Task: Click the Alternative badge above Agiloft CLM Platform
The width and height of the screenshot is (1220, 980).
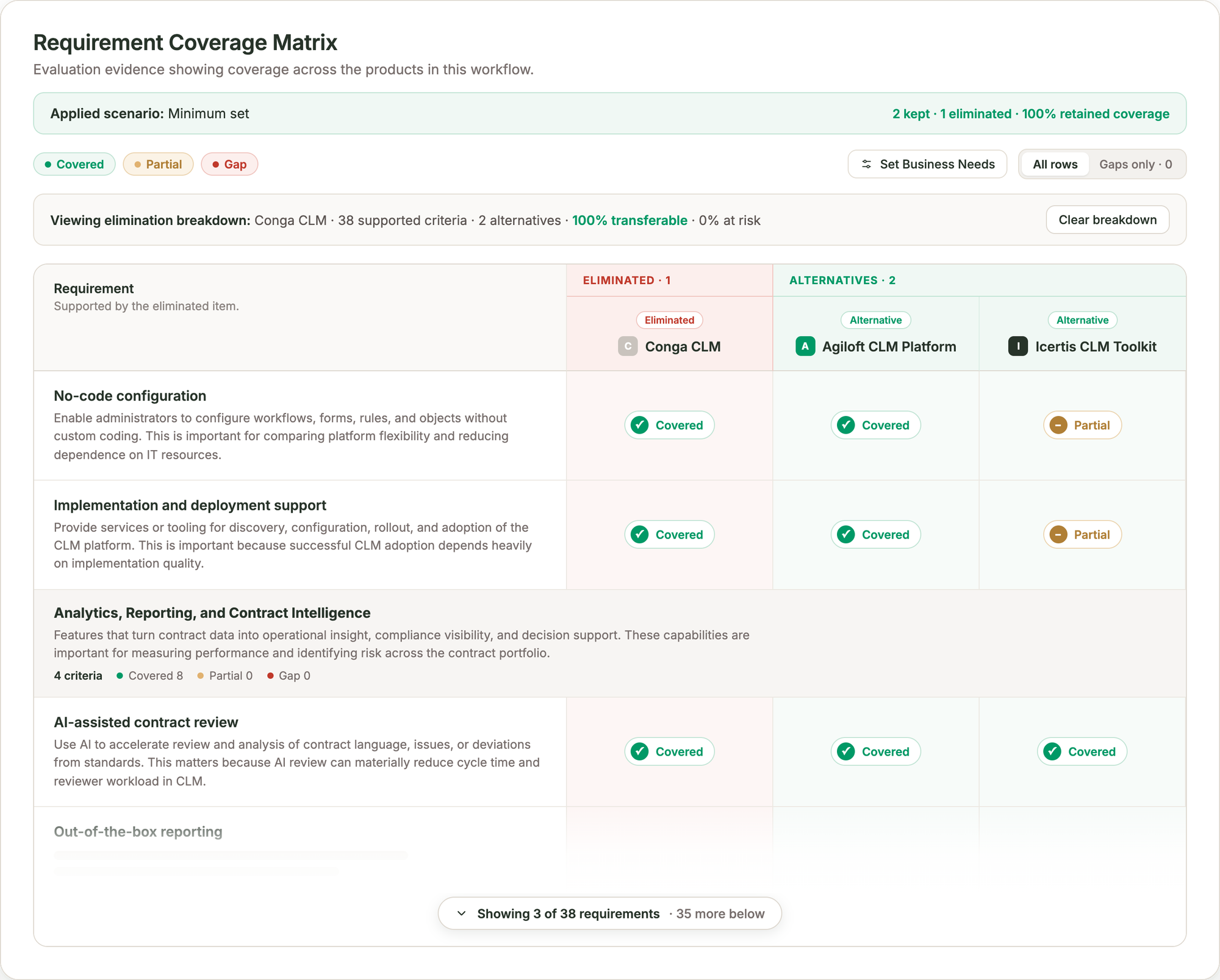Action: pos(875,320)
